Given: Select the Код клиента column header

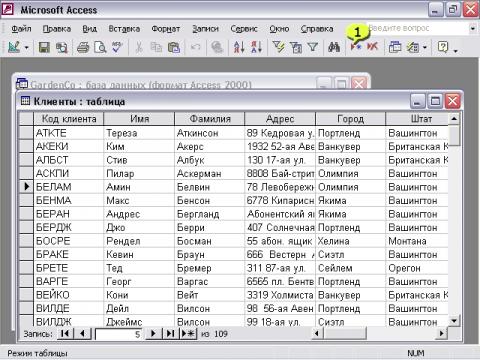Looking at the screenshot, I should click(x=69, y=119).
